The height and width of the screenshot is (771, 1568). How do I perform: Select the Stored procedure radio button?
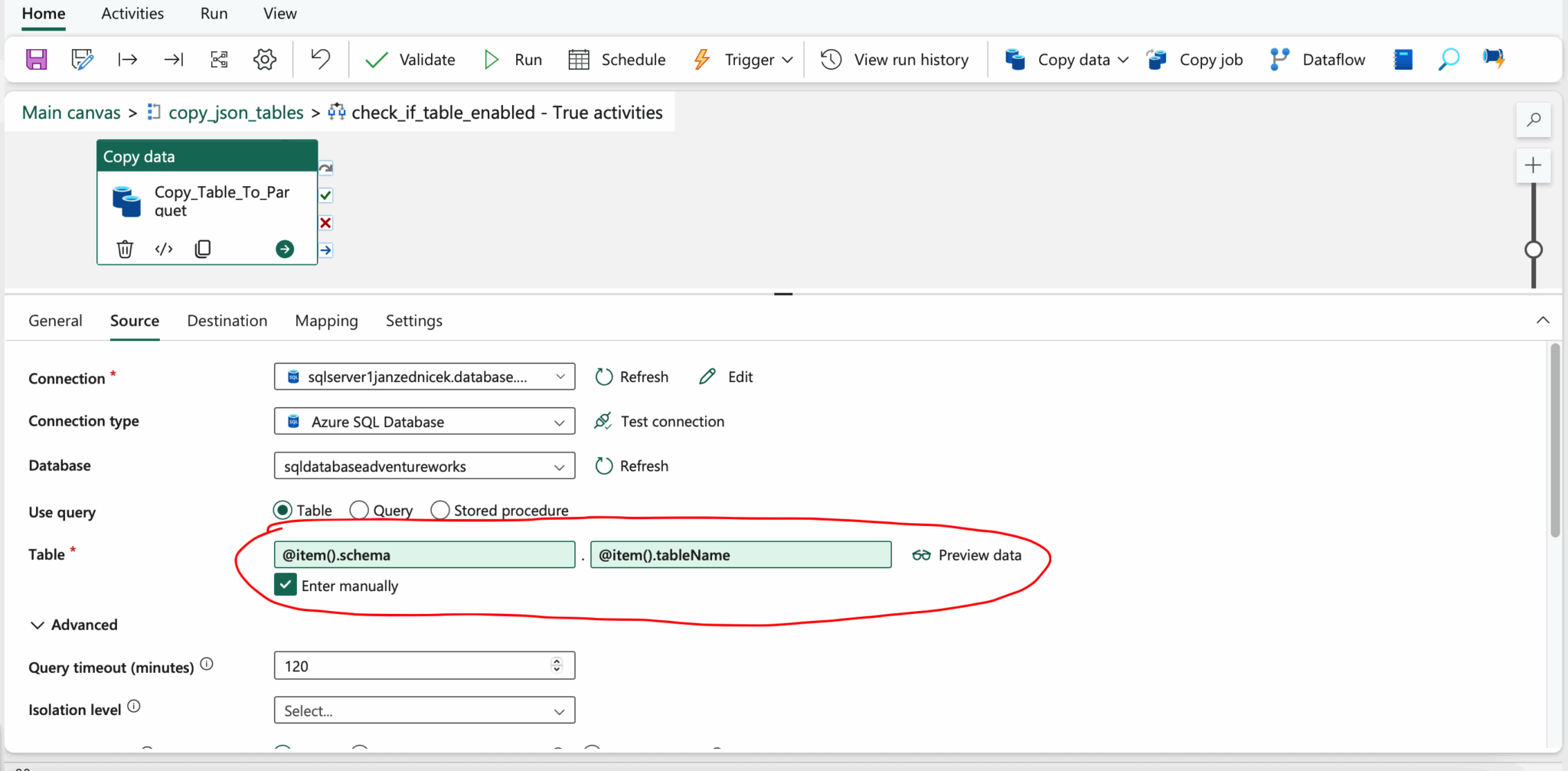pyautogui.click(x=440, y=510)
